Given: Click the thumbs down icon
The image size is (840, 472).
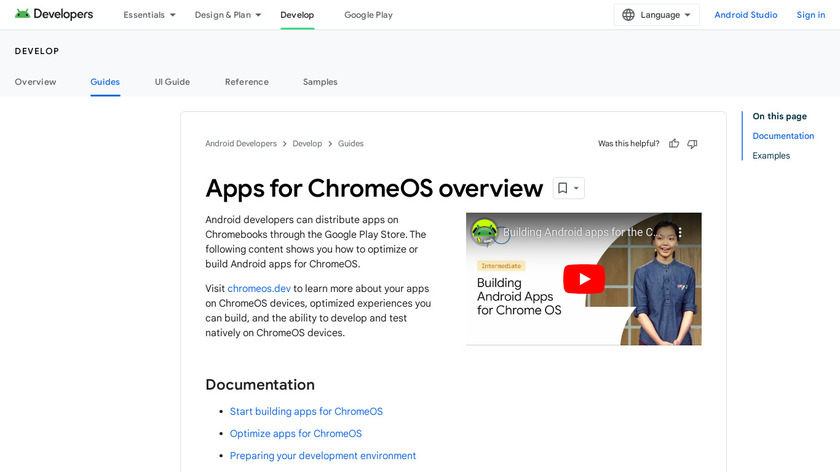Looking at the screenshot, I should click(x=692, y=144).
